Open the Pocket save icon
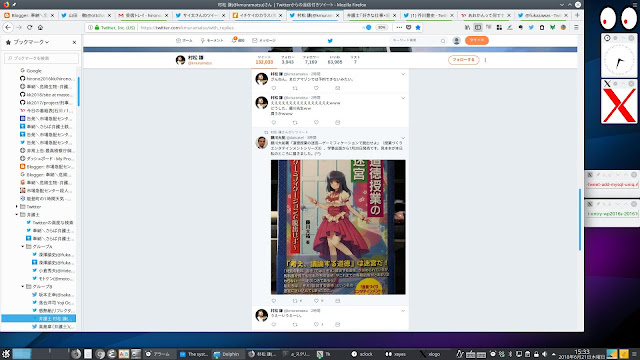 point(409,27)
